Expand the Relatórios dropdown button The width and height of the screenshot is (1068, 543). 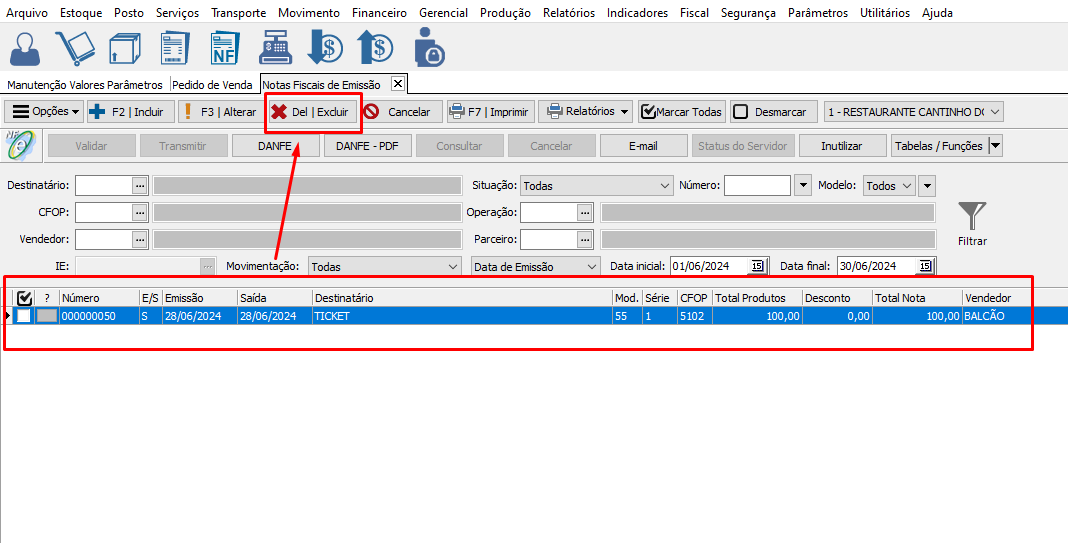coord(586,112)
